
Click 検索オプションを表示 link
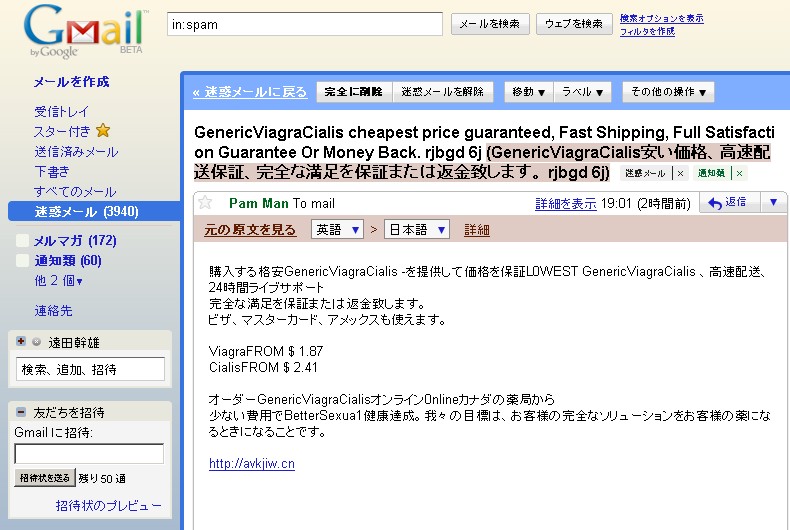pos(662,18)
